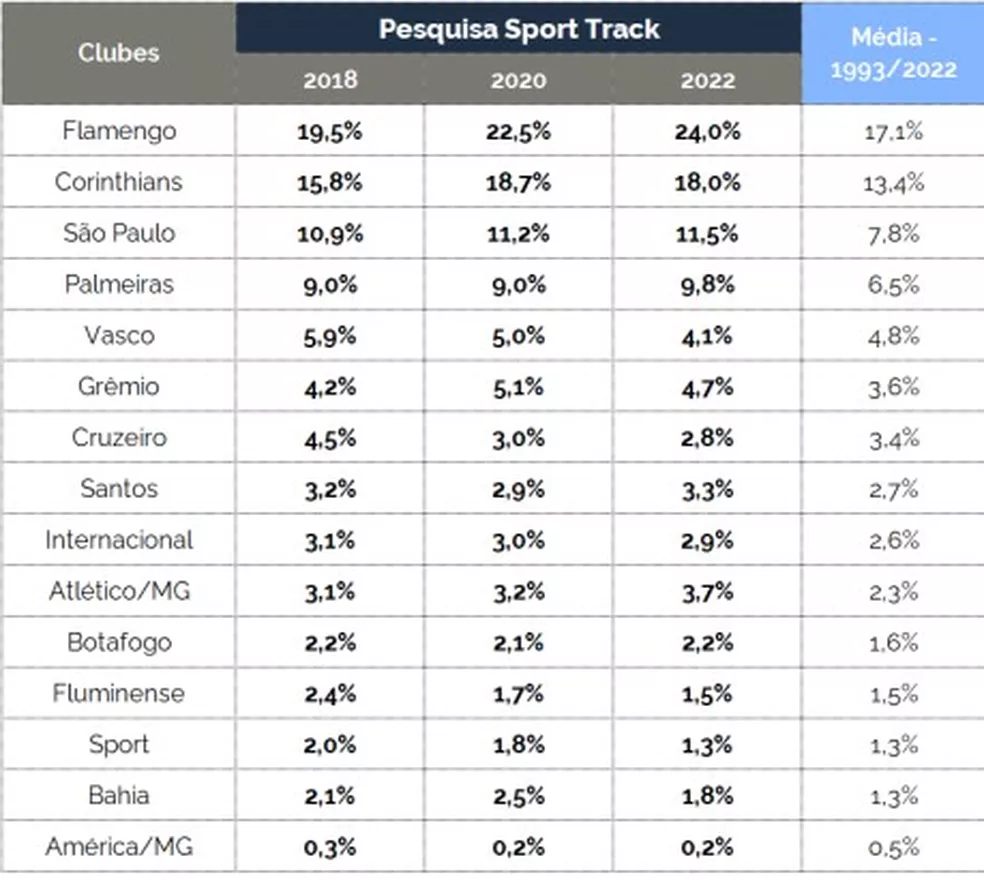Select the Pesquisa Sport Track header
Screen dimensions: 984x894
tap(518, 28)
